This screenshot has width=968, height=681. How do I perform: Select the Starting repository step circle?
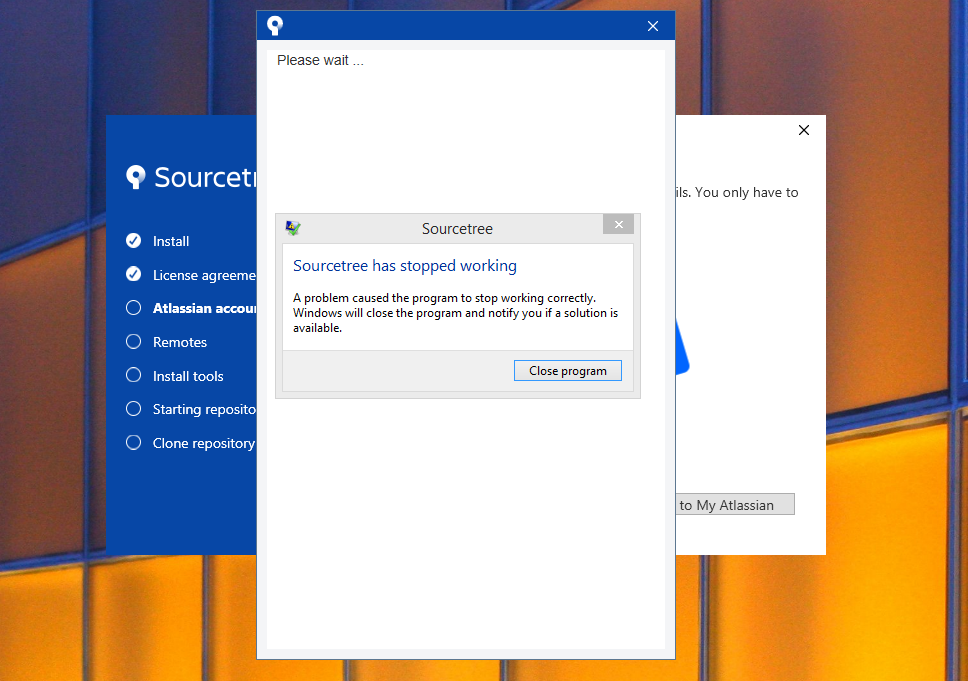click(133, 409)
